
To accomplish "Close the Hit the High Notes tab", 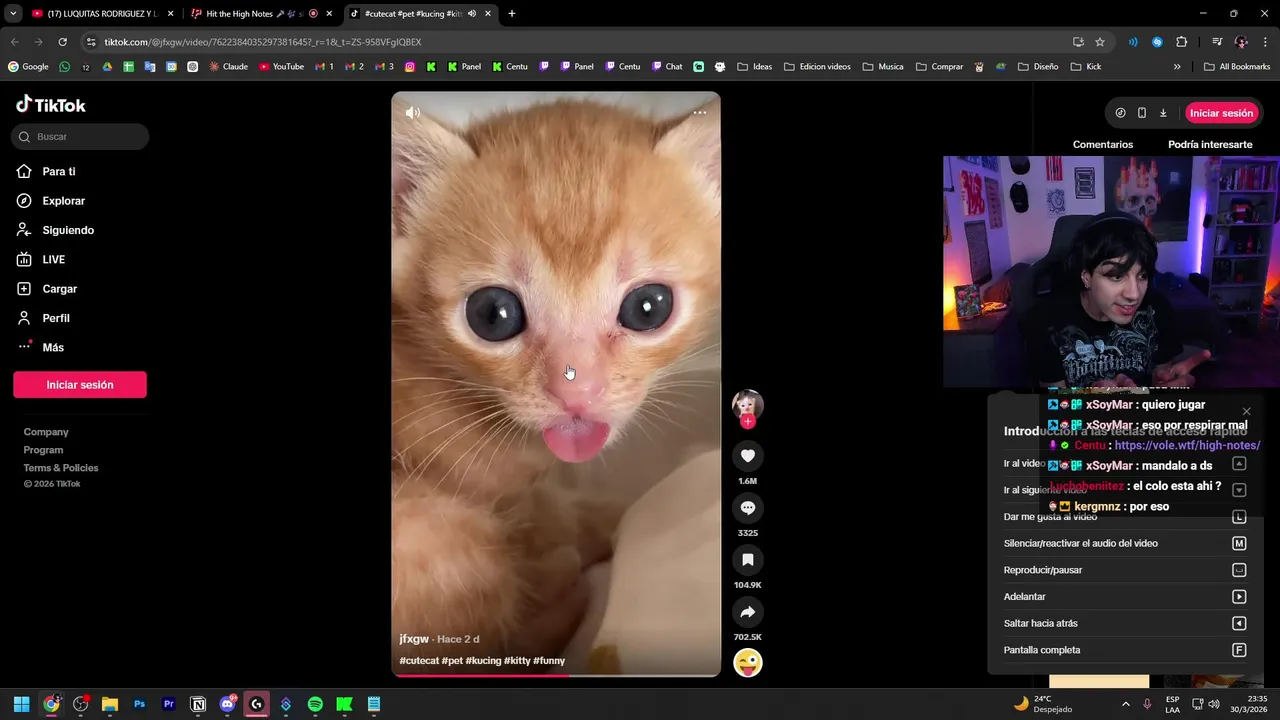I will 329,14.
